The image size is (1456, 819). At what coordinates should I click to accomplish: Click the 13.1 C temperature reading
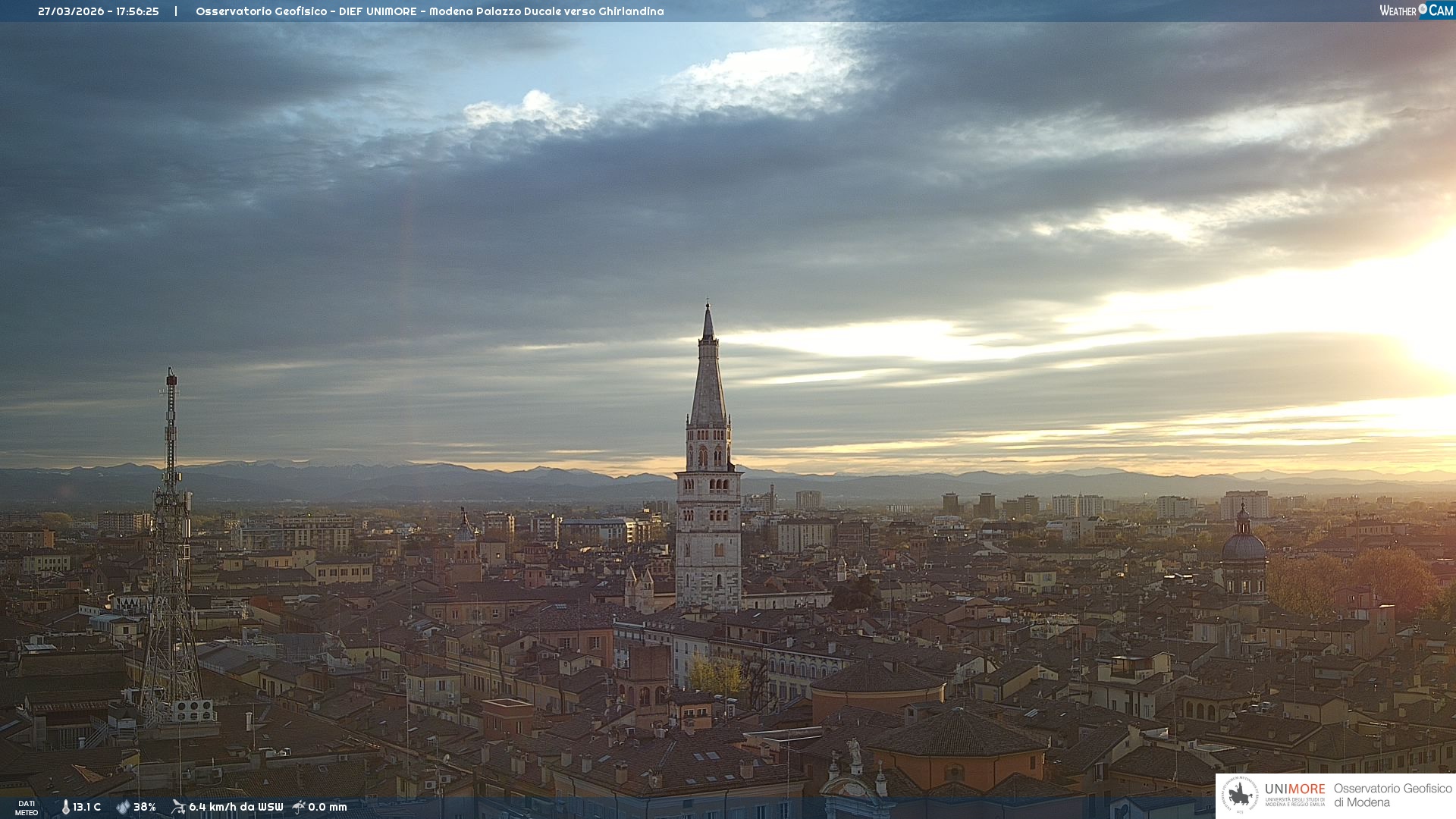[86, 807]
